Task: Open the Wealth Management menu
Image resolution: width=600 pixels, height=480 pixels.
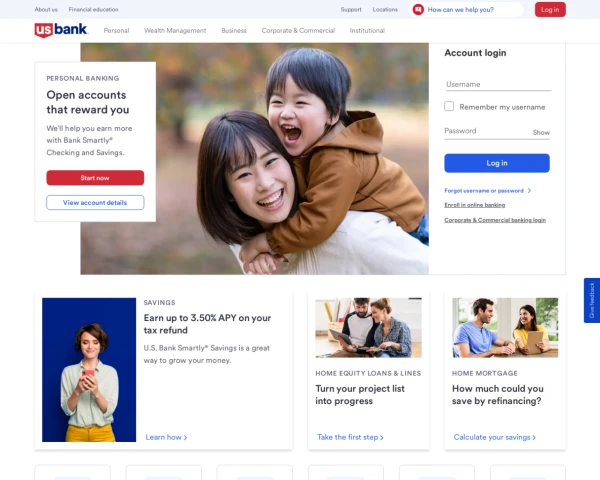Action: tap(175, 31)
